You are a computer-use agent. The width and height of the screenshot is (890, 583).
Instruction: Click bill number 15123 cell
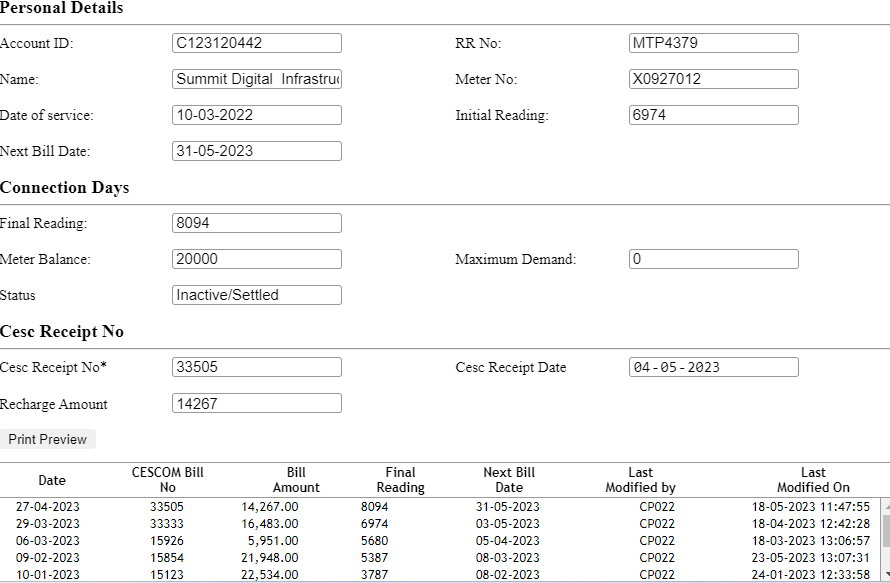[167, 574]
